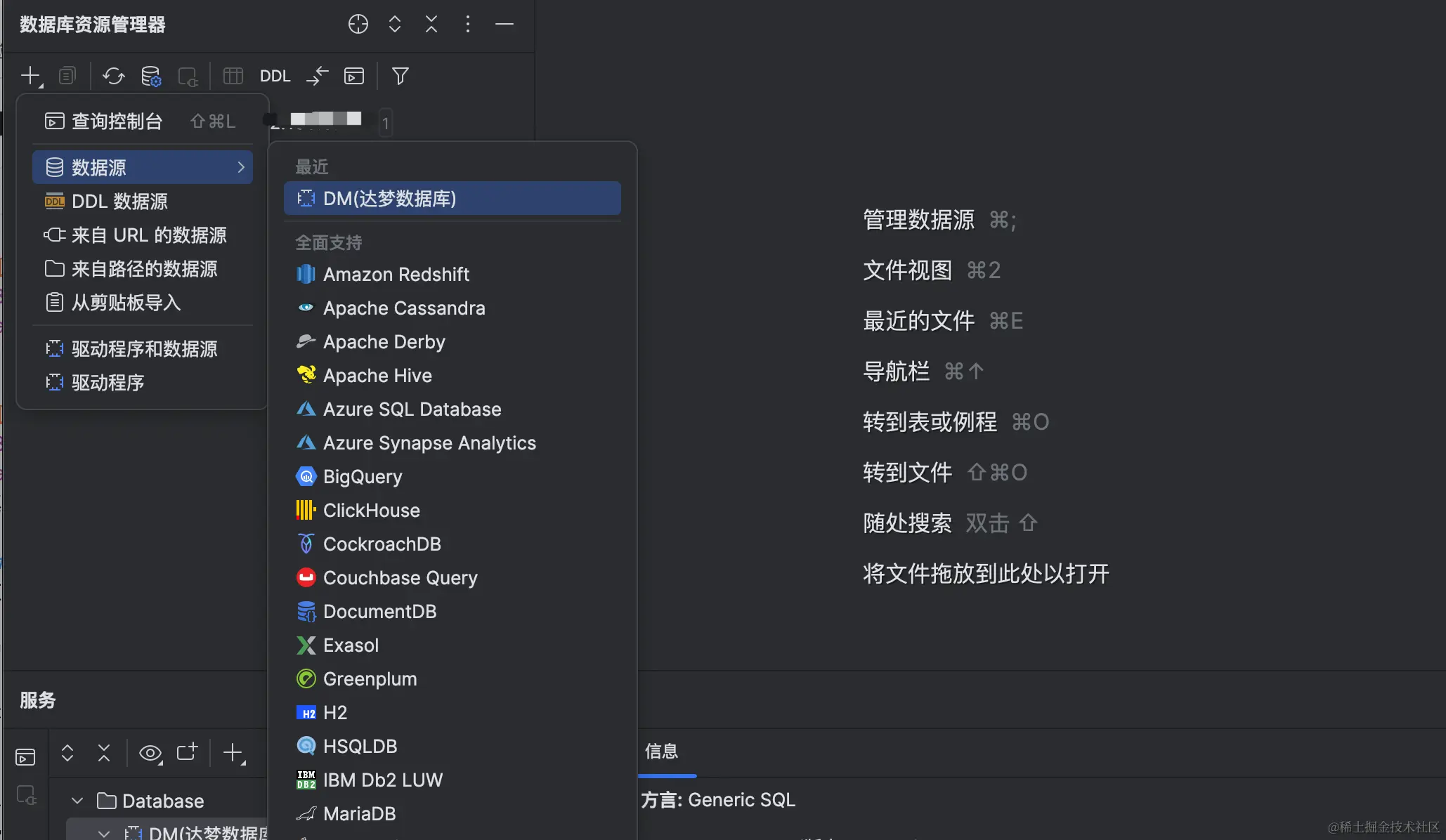Viewport: 1446px width, 840px height.
Task: Click 最近的文件 hint link
Action: point(918,321)
